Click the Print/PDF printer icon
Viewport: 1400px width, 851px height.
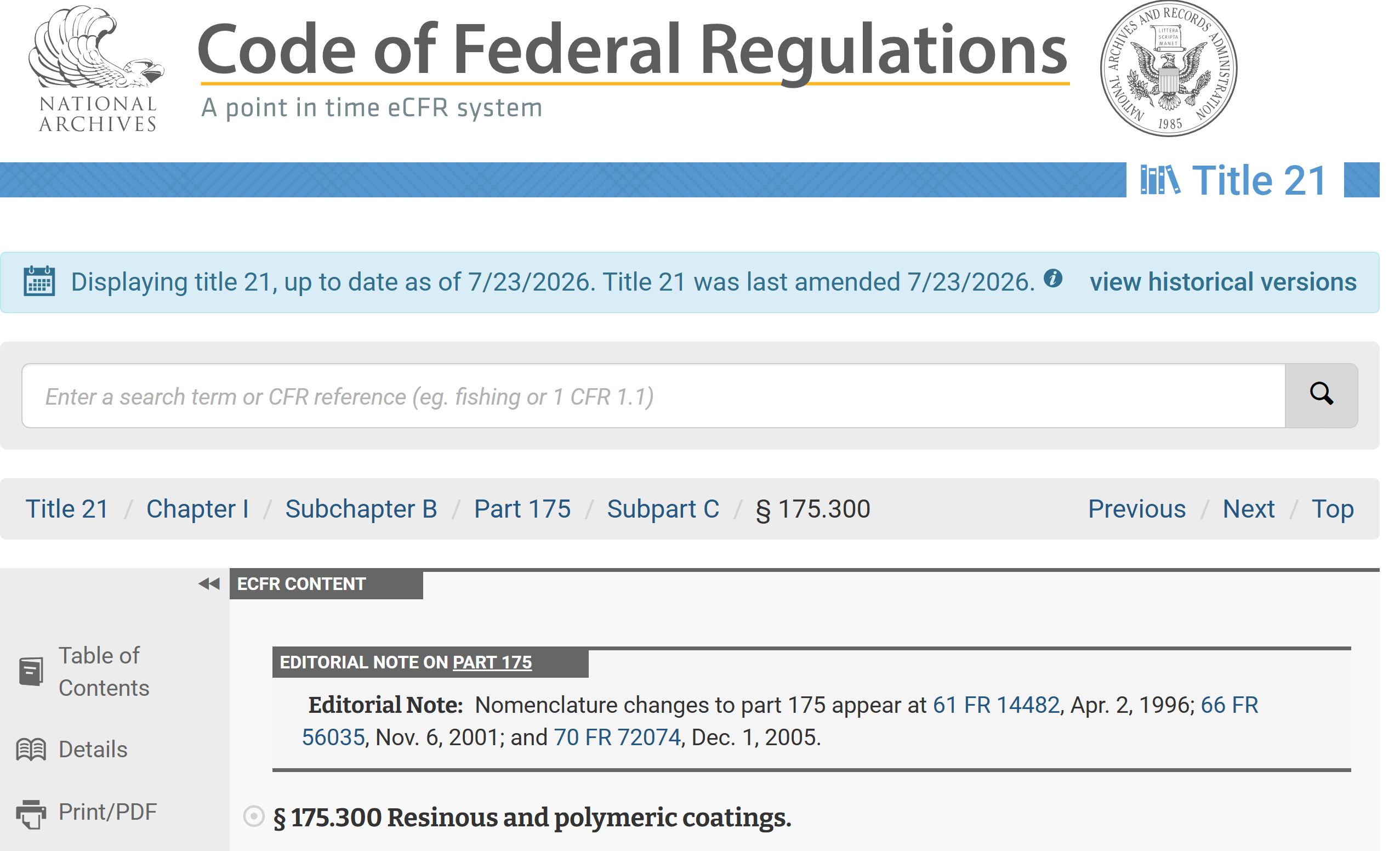pos(31,814)
